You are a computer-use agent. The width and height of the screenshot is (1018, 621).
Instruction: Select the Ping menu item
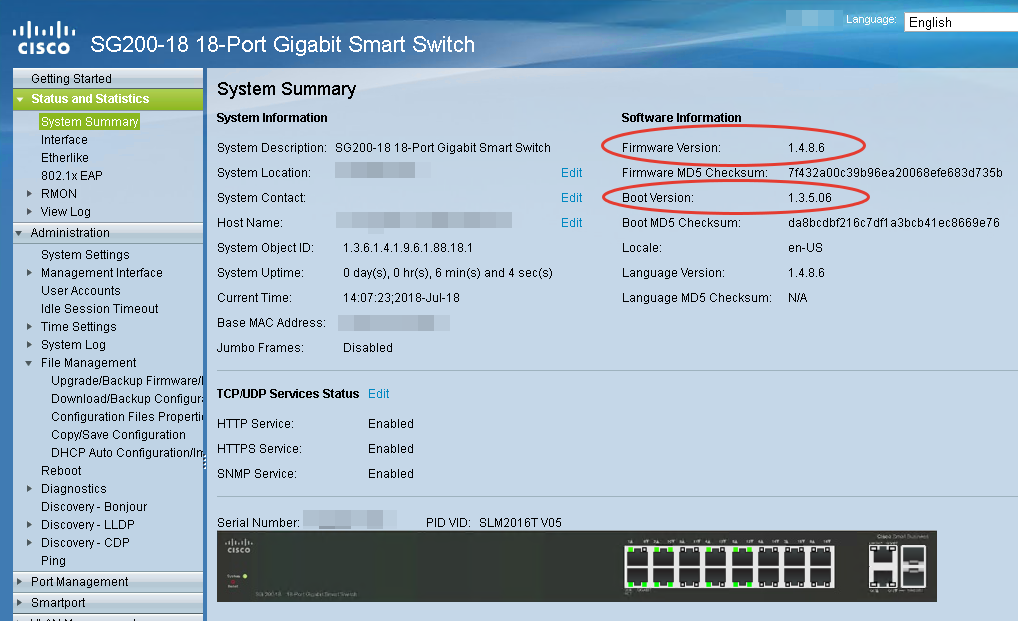53,561
